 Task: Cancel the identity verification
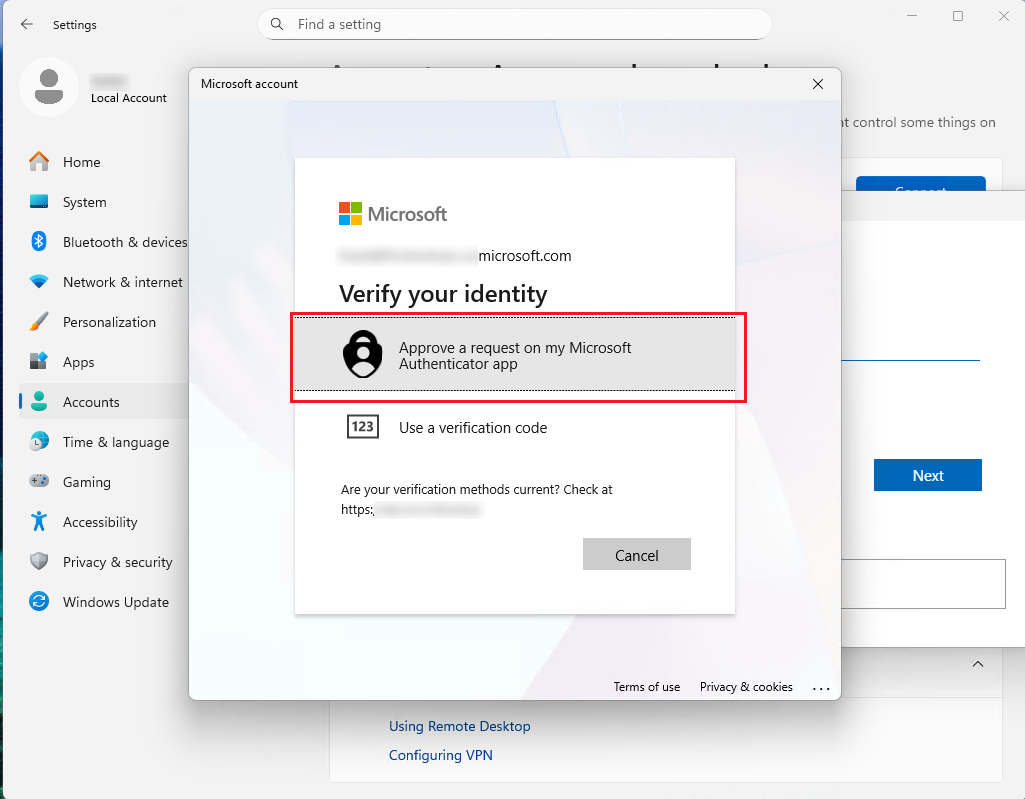(x=636, y=554)
